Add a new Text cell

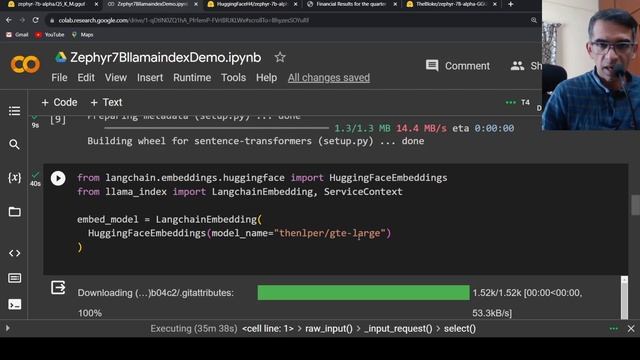tap(106, 102)
